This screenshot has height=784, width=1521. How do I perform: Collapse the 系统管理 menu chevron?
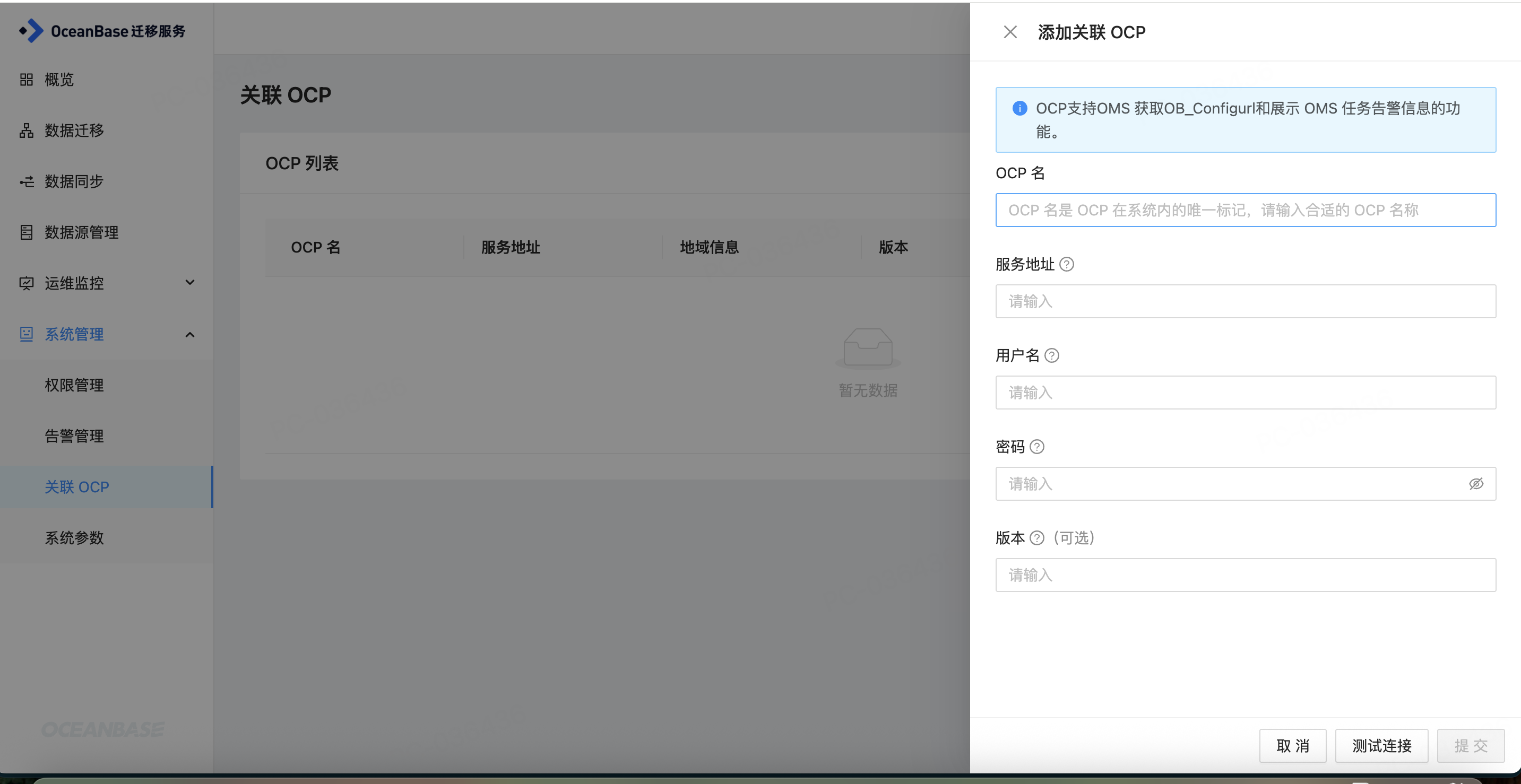pyautogui.click(x=189, y=334)
